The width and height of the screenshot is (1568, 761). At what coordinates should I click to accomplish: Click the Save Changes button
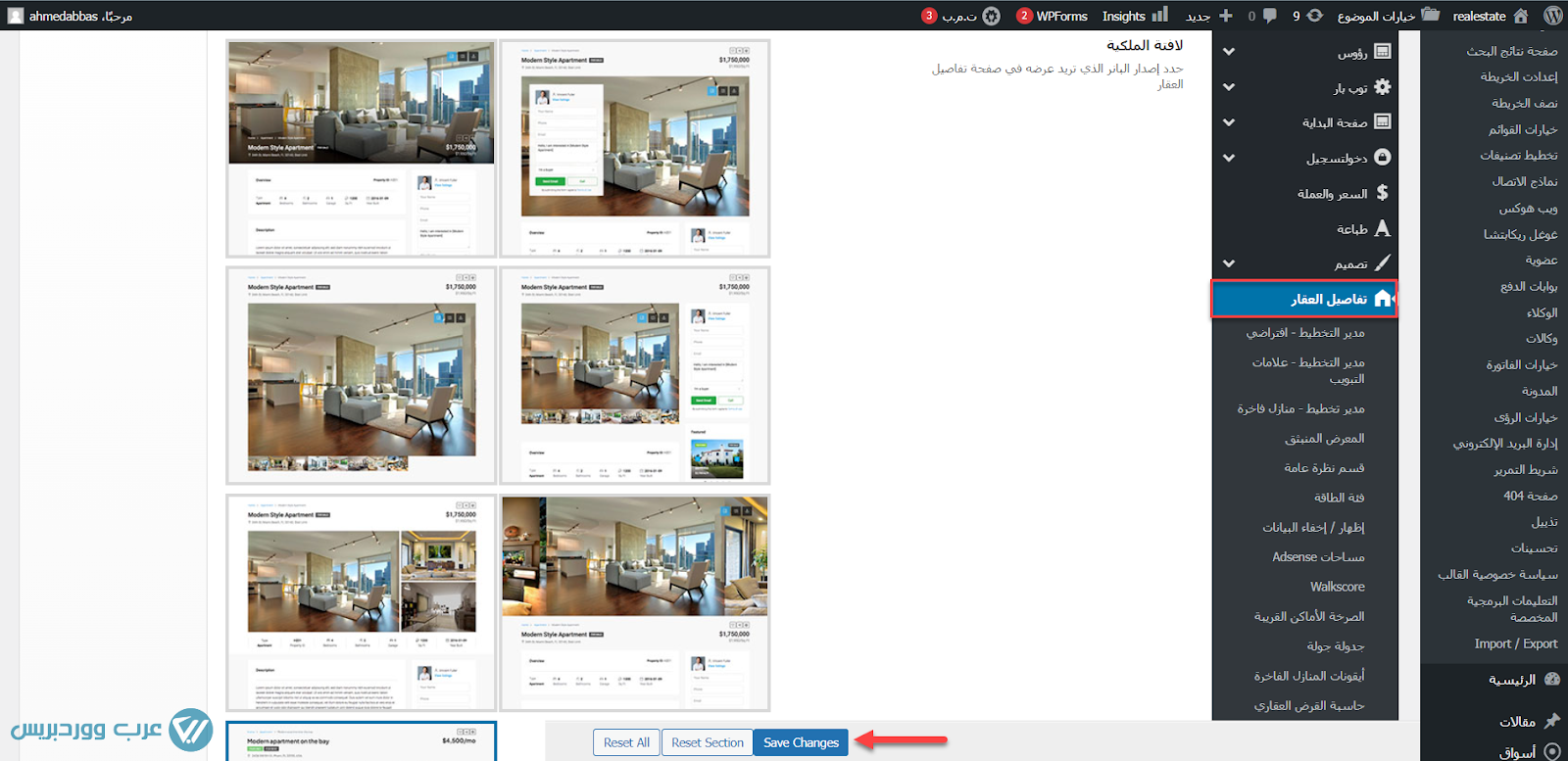tap(801, 742)
